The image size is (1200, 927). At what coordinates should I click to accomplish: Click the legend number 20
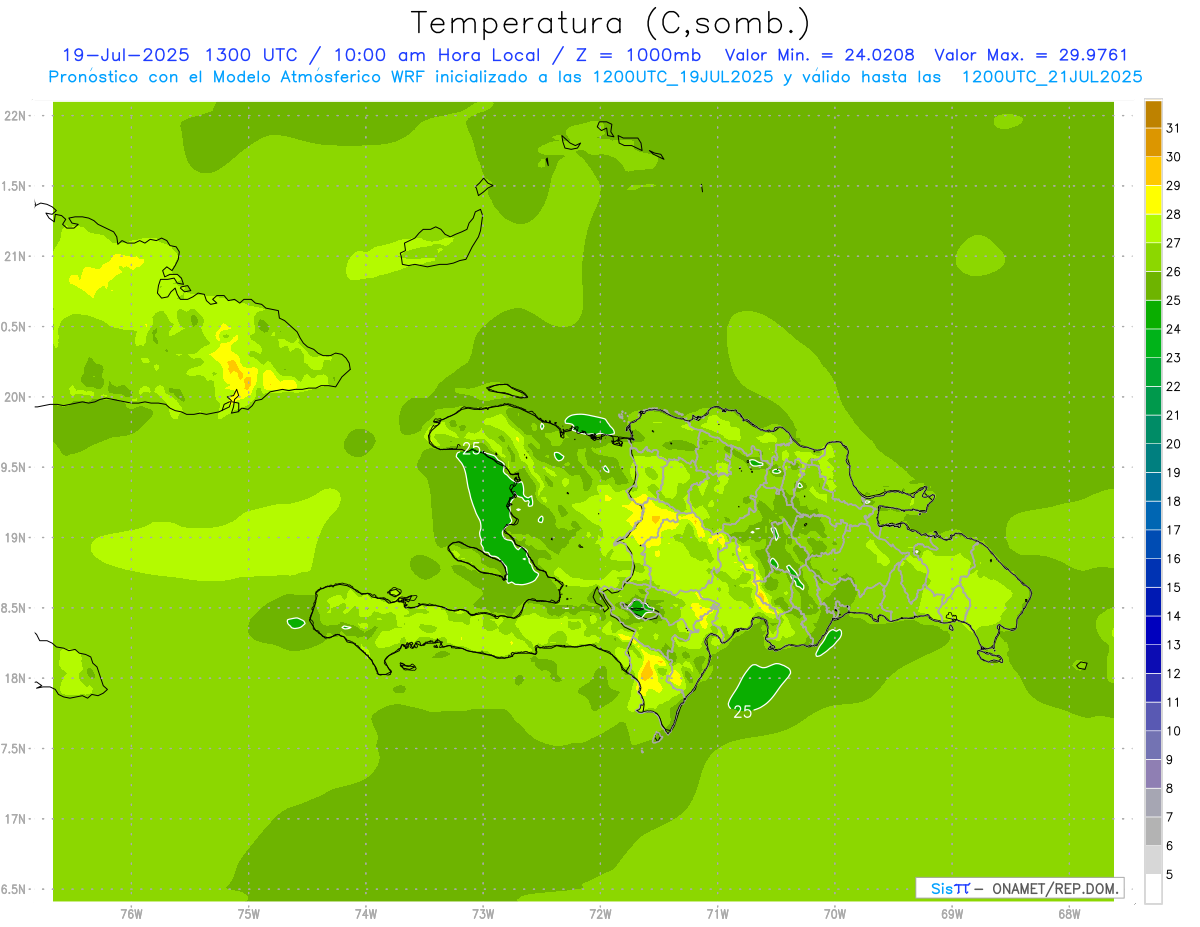(1174, 444)
